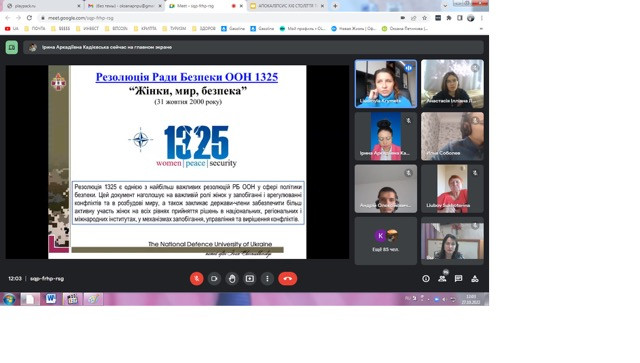Open the More options three-dot menu in Meet
The height and width of the screenshot is (363, 640).
[x=267, y=278]
